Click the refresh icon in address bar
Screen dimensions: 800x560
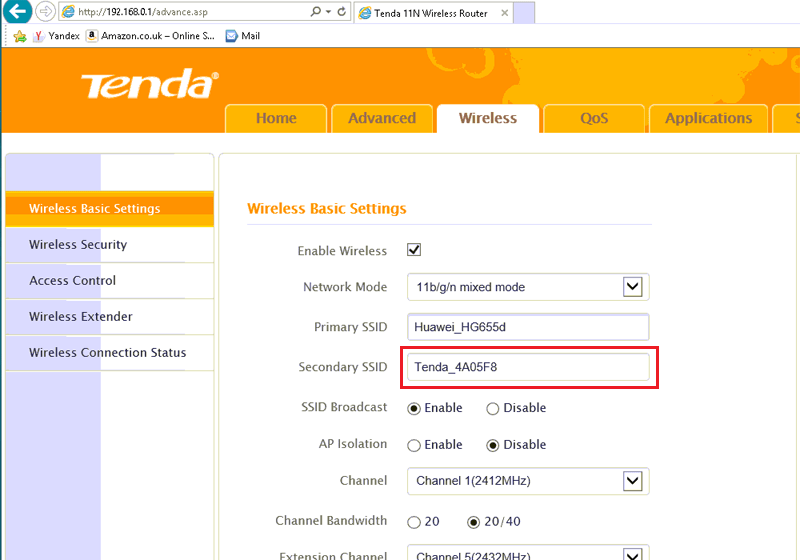342,11
